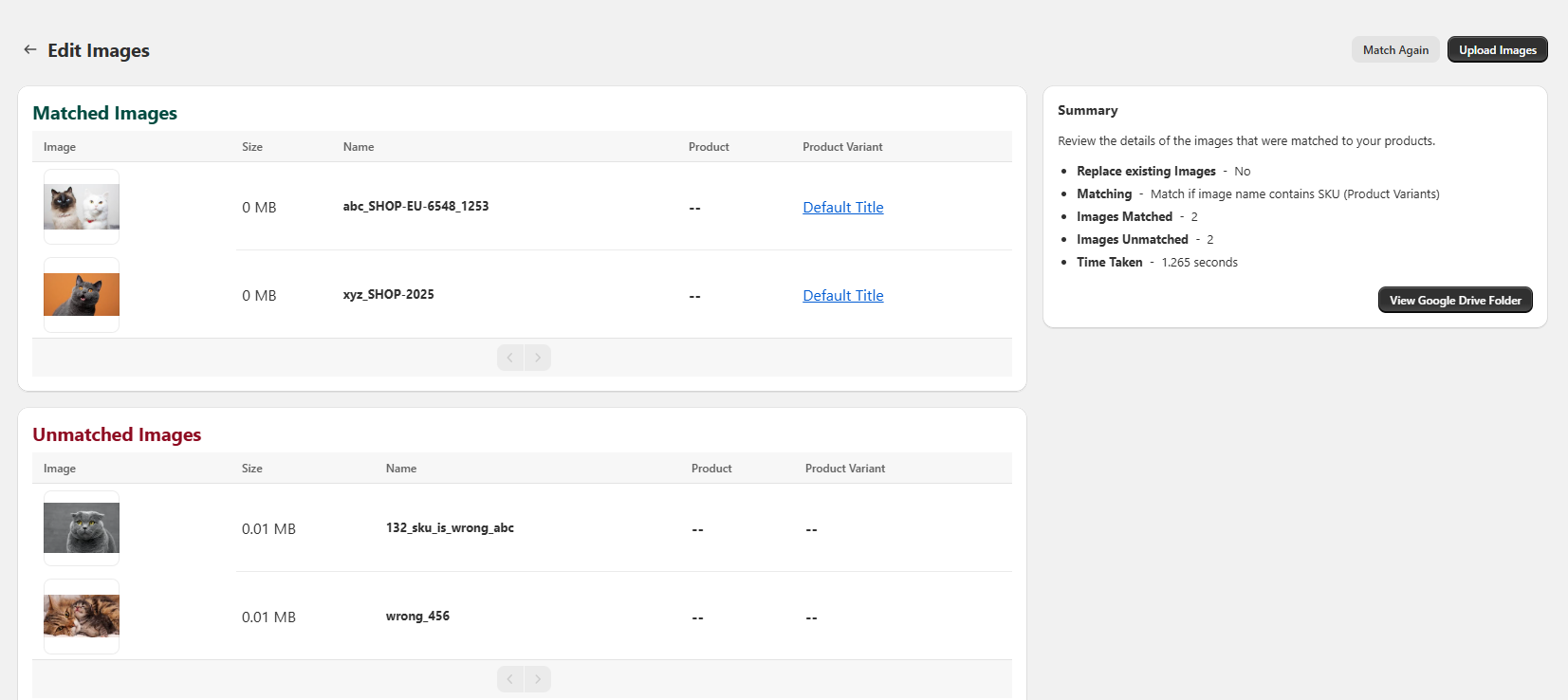Screen dimensions: 1568x700
Task: Open Default Title link for xyz_SHOP-2025
Action: (x=842, y=296)
